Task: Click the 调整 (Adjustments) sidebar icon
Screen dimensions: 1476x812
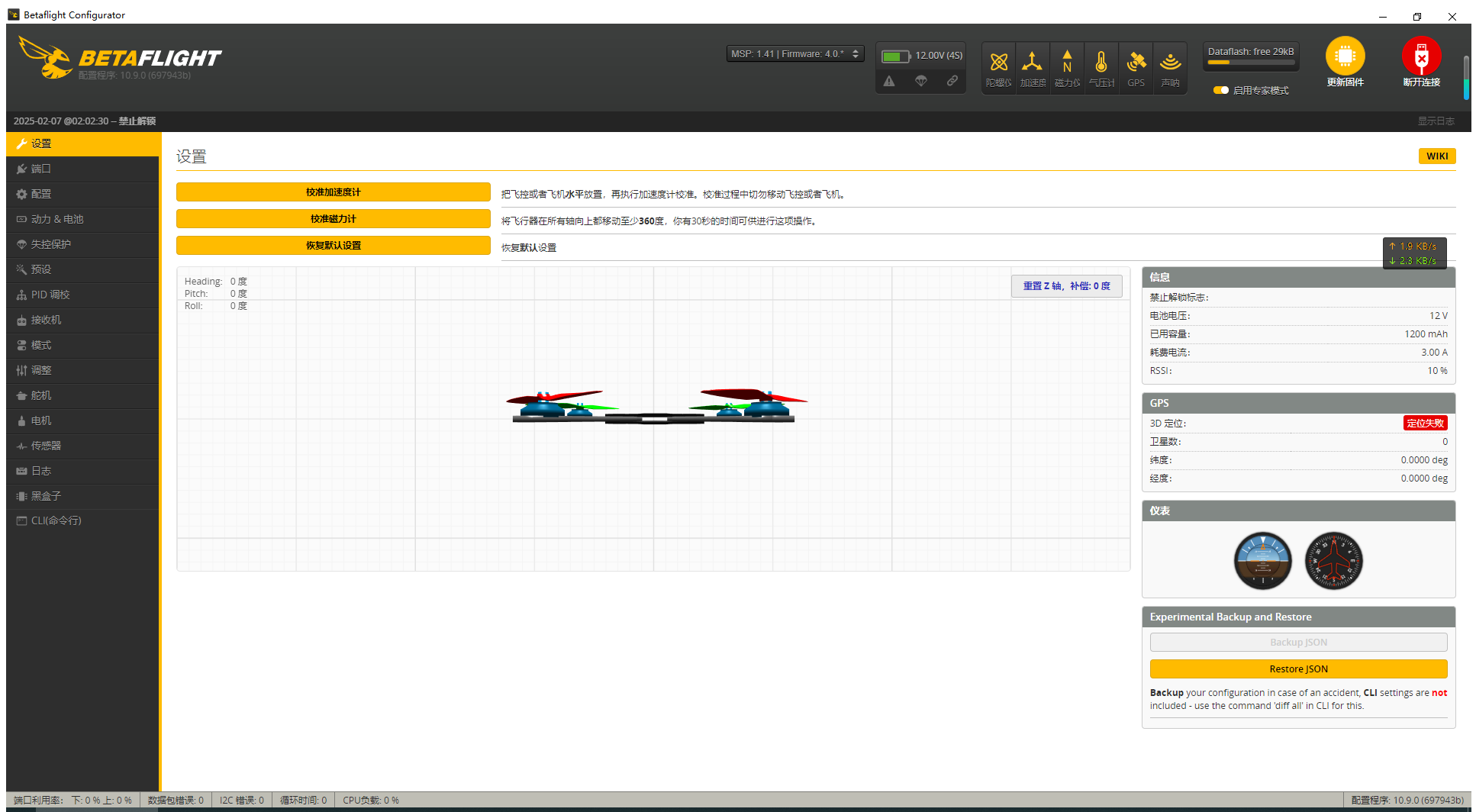Action: click(21, 371)
